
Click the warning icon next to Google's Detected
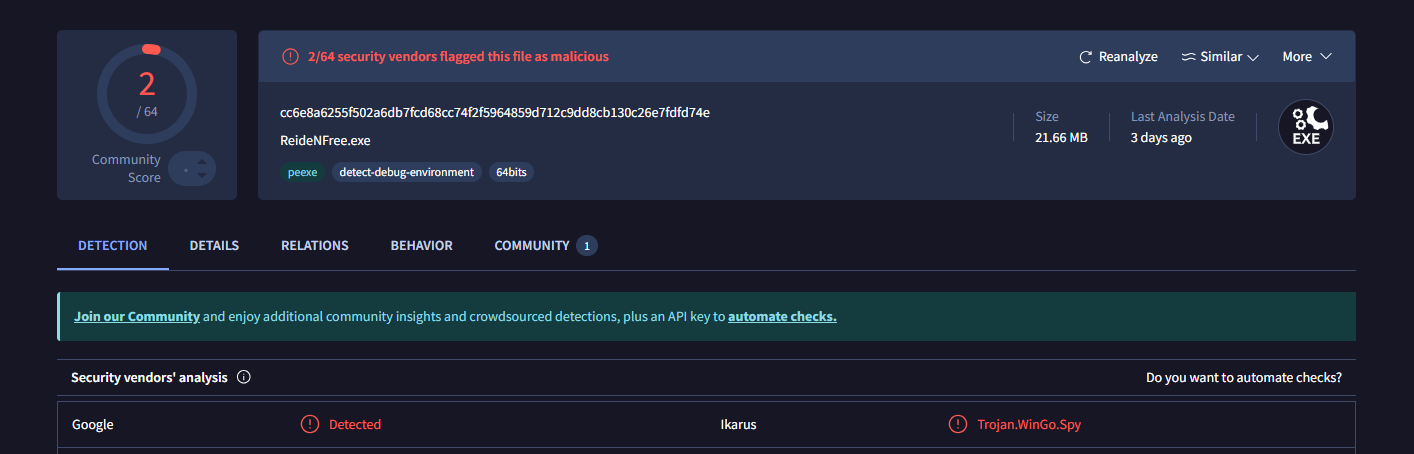coord(310,424)
